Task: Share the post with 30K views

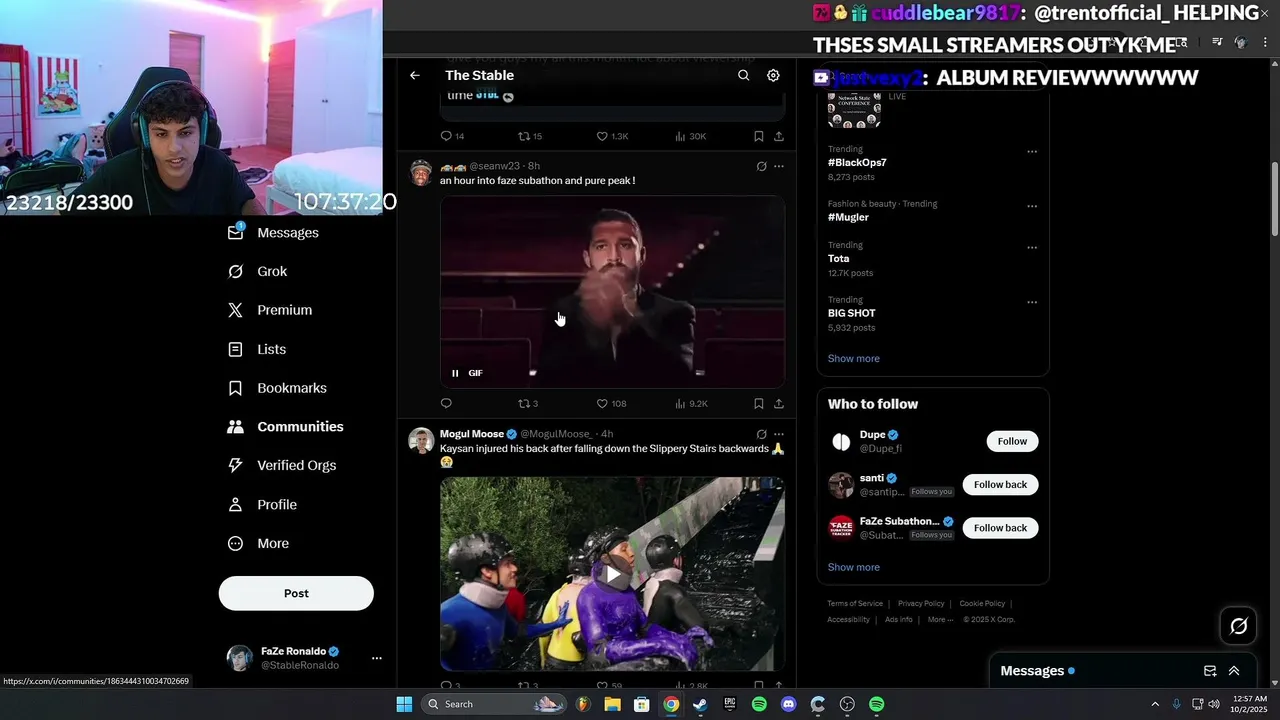Action: [x=778, y=136]
